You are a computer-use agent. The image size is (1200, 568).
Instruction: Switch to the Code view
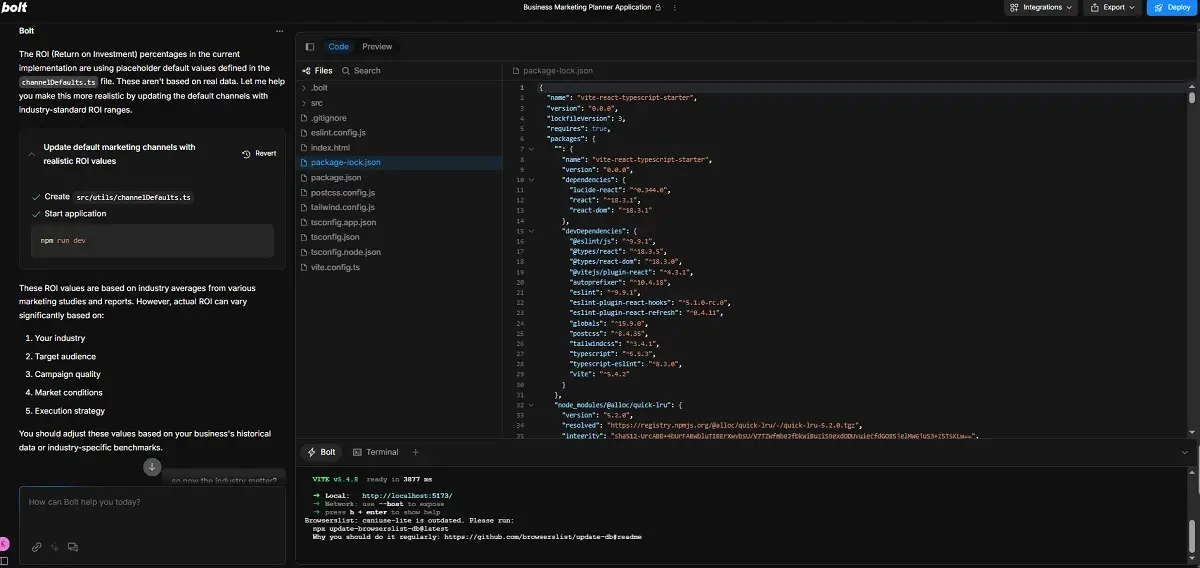339,47
